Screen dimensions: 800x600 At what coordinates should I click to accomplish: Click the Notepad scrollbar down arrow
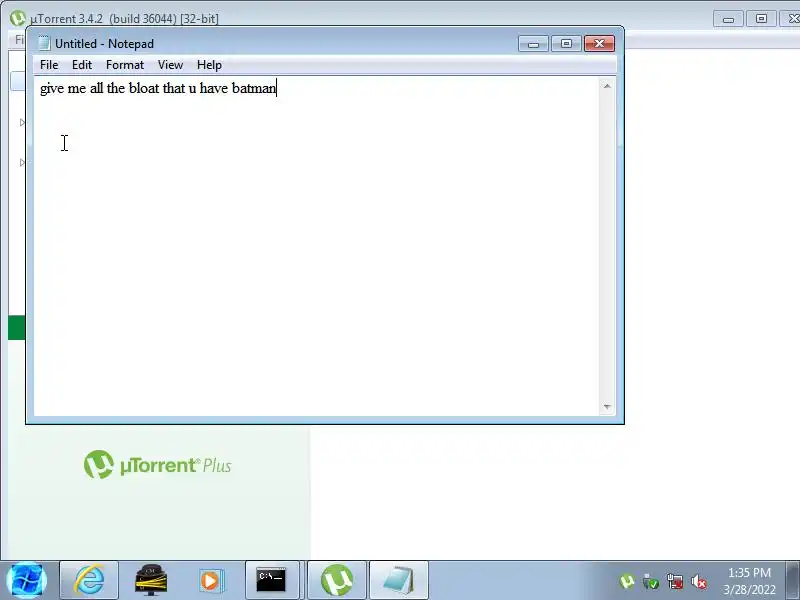tap(607, 407)
